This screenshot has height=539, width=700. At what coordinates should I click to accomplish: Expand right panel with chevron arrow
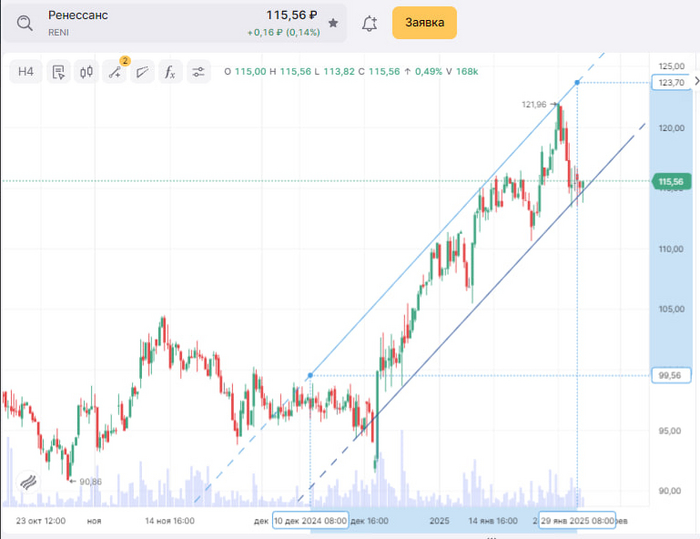pyautogui.click(x=696, y=81)
